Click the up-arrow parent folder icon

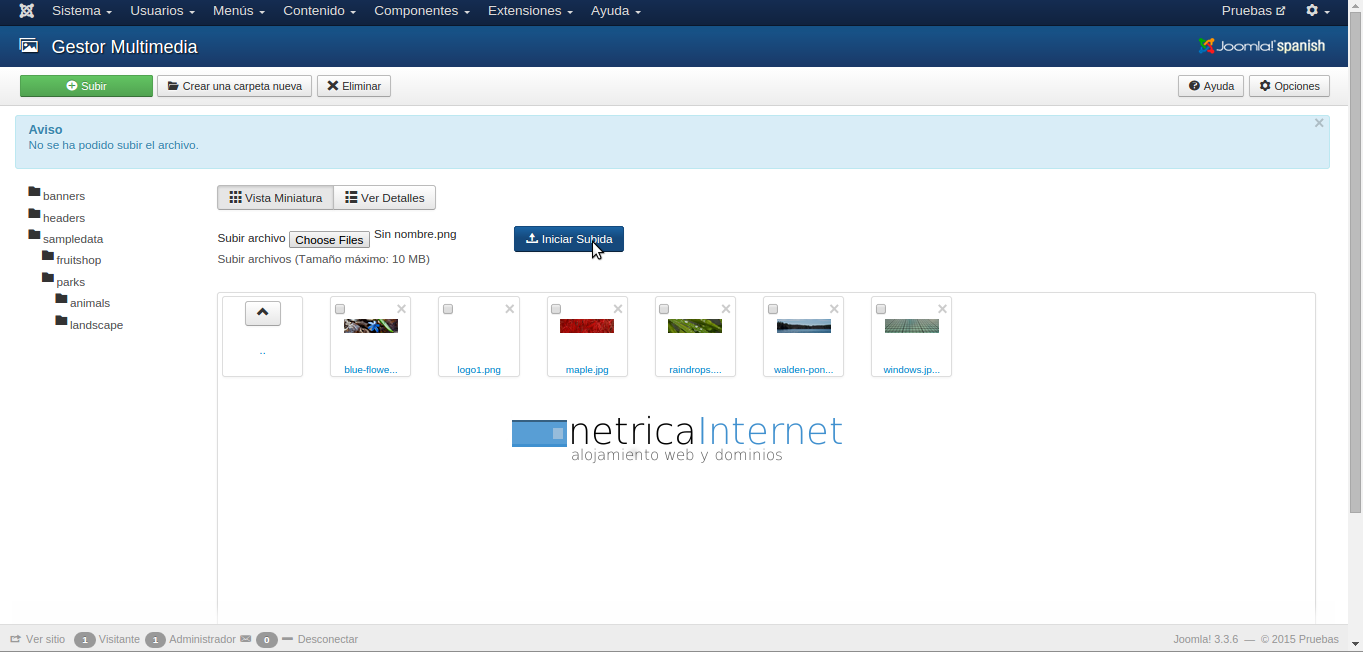(x=262, y=313)
